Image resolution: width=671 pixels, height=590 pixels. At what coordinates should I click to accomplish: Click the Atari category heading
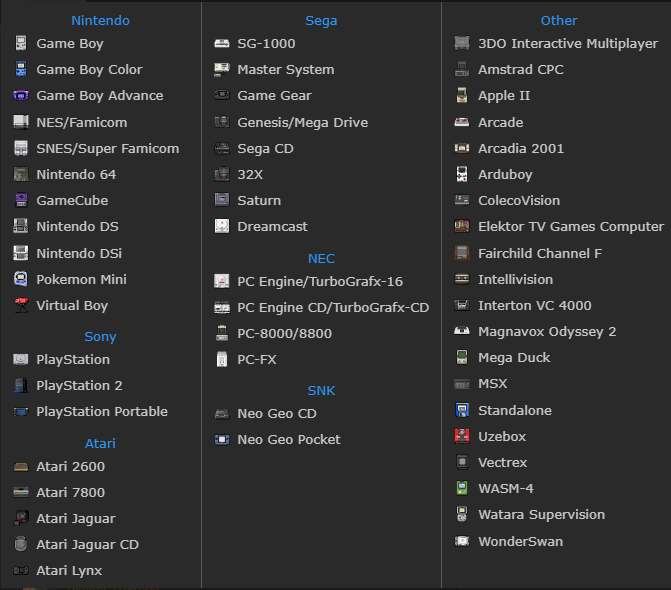tap(100, 443)
